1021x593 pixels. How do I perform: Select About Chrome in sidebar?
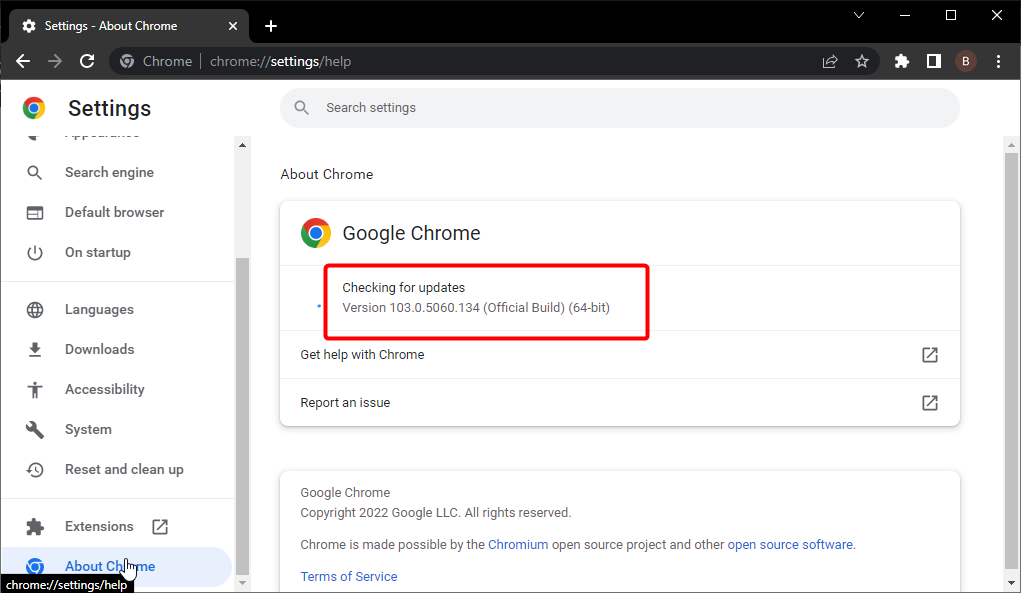(117, 566)
